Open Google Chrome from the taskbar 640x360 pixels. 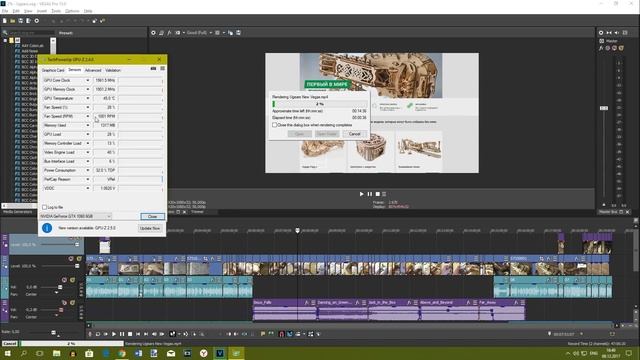point(122,353)
